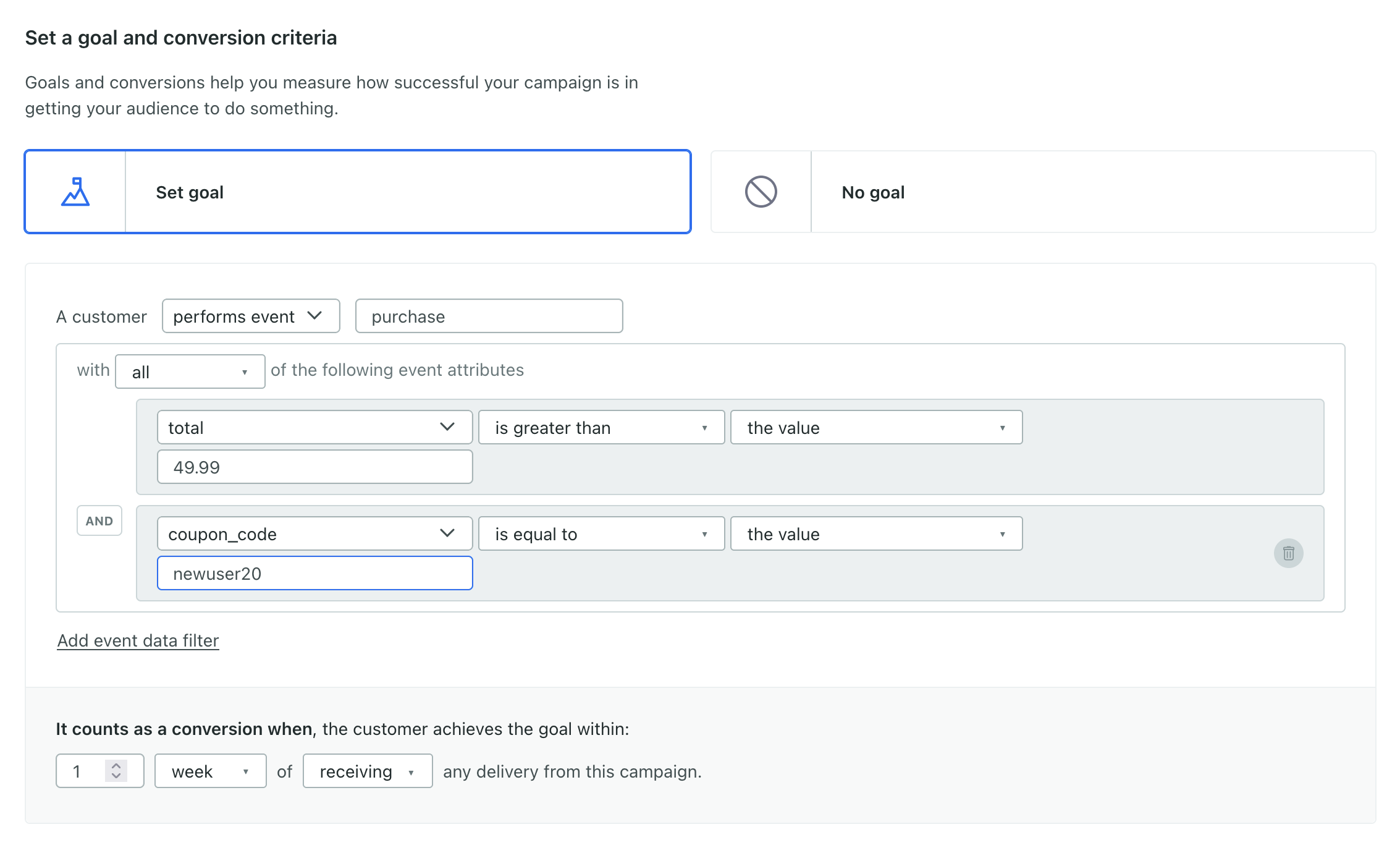This screenshot has width=1400, height=853.
Task: Click the purchase event name field
Action: point(489,316)
